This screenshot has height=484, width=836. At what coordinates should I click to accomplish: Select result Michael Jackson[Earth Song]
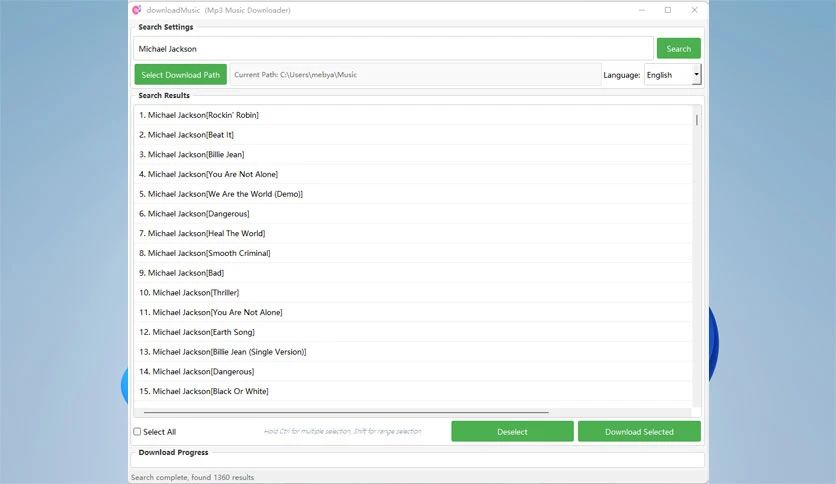[x=413, y=332]
